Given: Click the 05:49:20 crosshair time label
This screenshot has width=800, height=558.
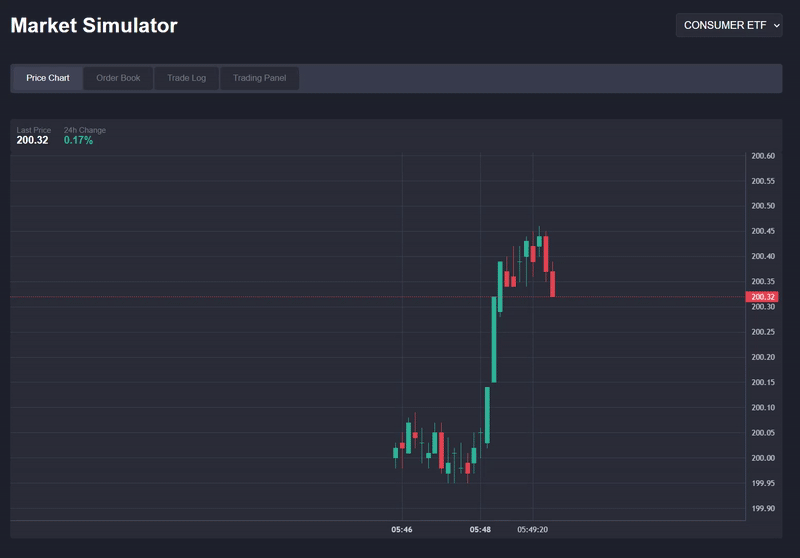Looking at the screenshot, I should pyautogui.click(x=532, y=529).
